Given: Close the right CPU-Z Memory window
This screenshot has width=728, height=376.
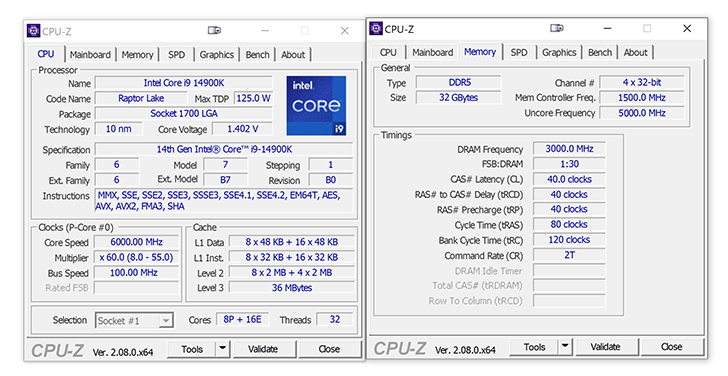Looking at the screenshot, I should (687, 28).
